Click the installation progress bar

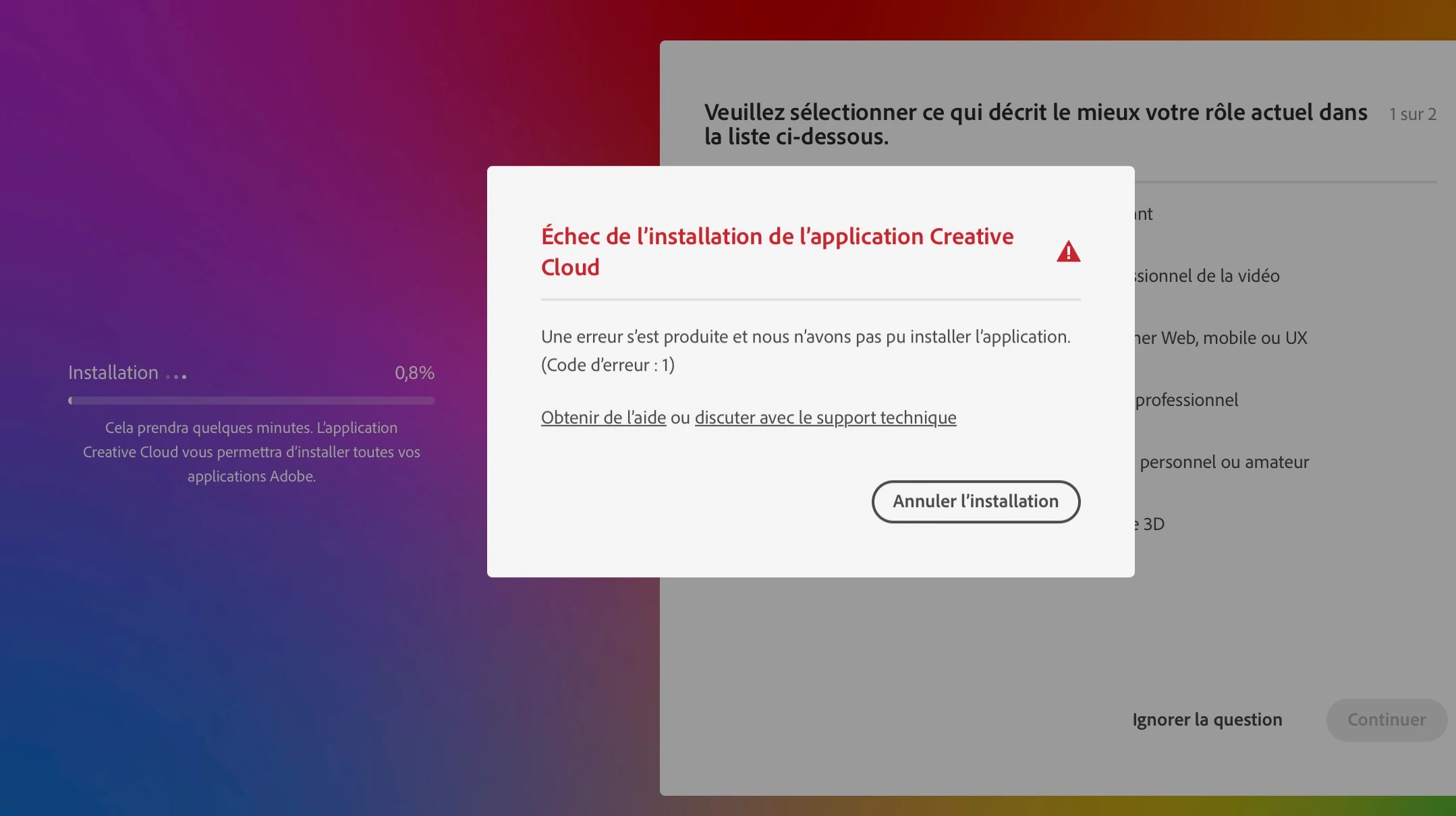click(251, 401)
